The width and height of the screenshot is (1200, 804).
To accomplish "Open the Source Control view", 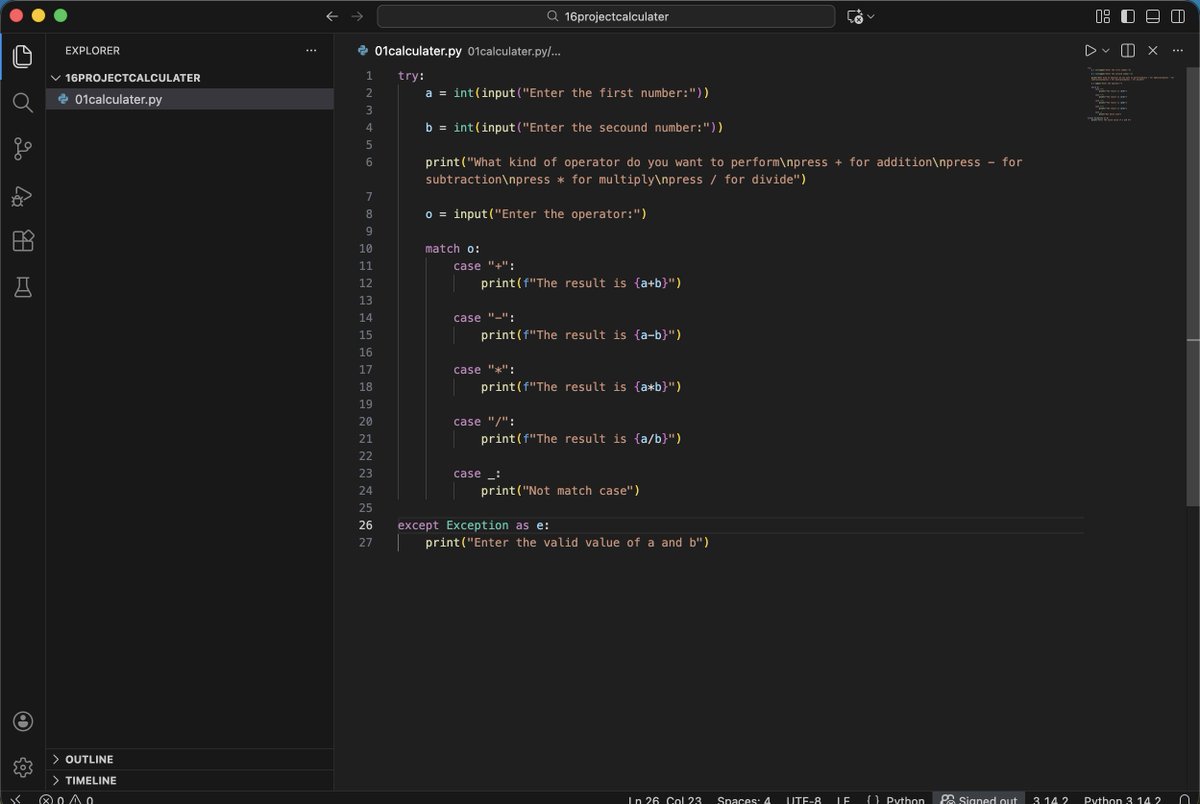I will pos(22,149).
